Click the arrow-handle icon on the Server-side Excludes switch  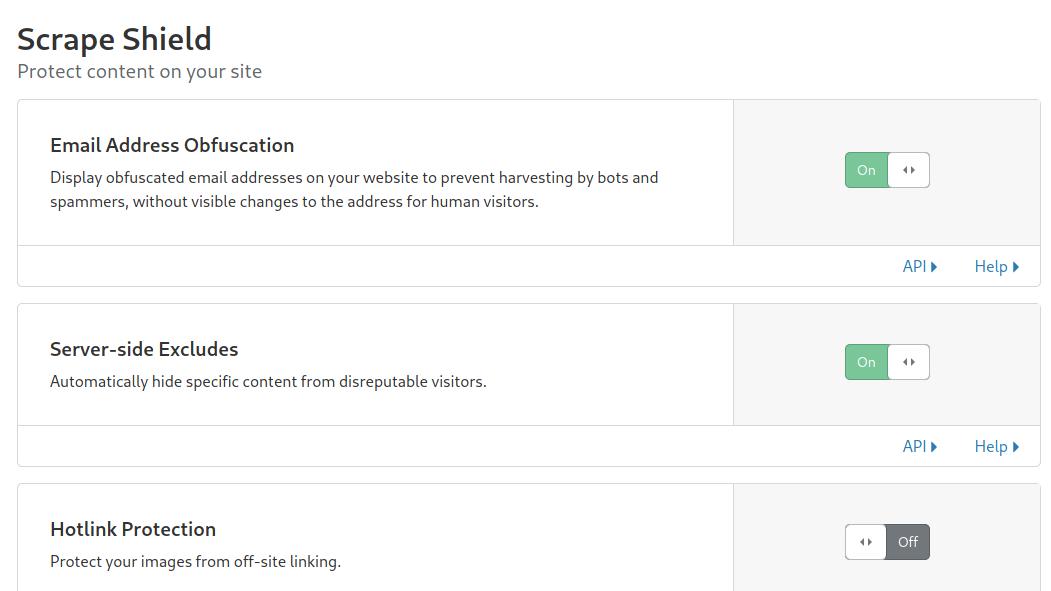tap(909, 362)
